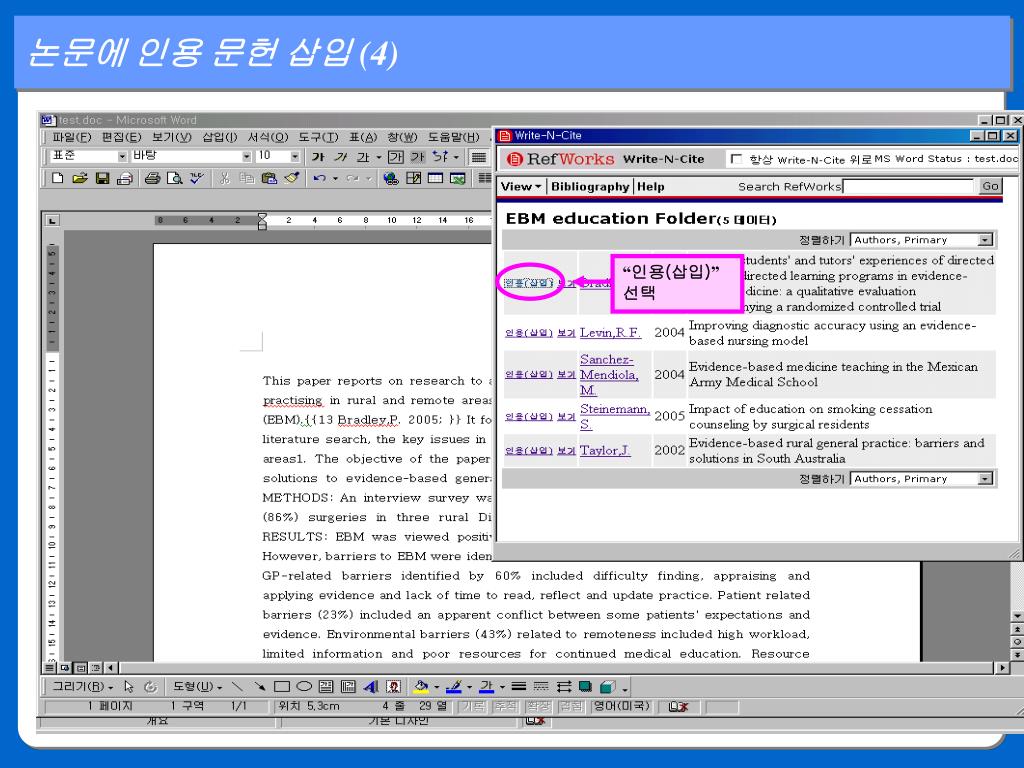This screenshot has width=1024, height=768.
Task: Open the top sort dropdown Authors, Primary
Action: (x=921, y=240)
